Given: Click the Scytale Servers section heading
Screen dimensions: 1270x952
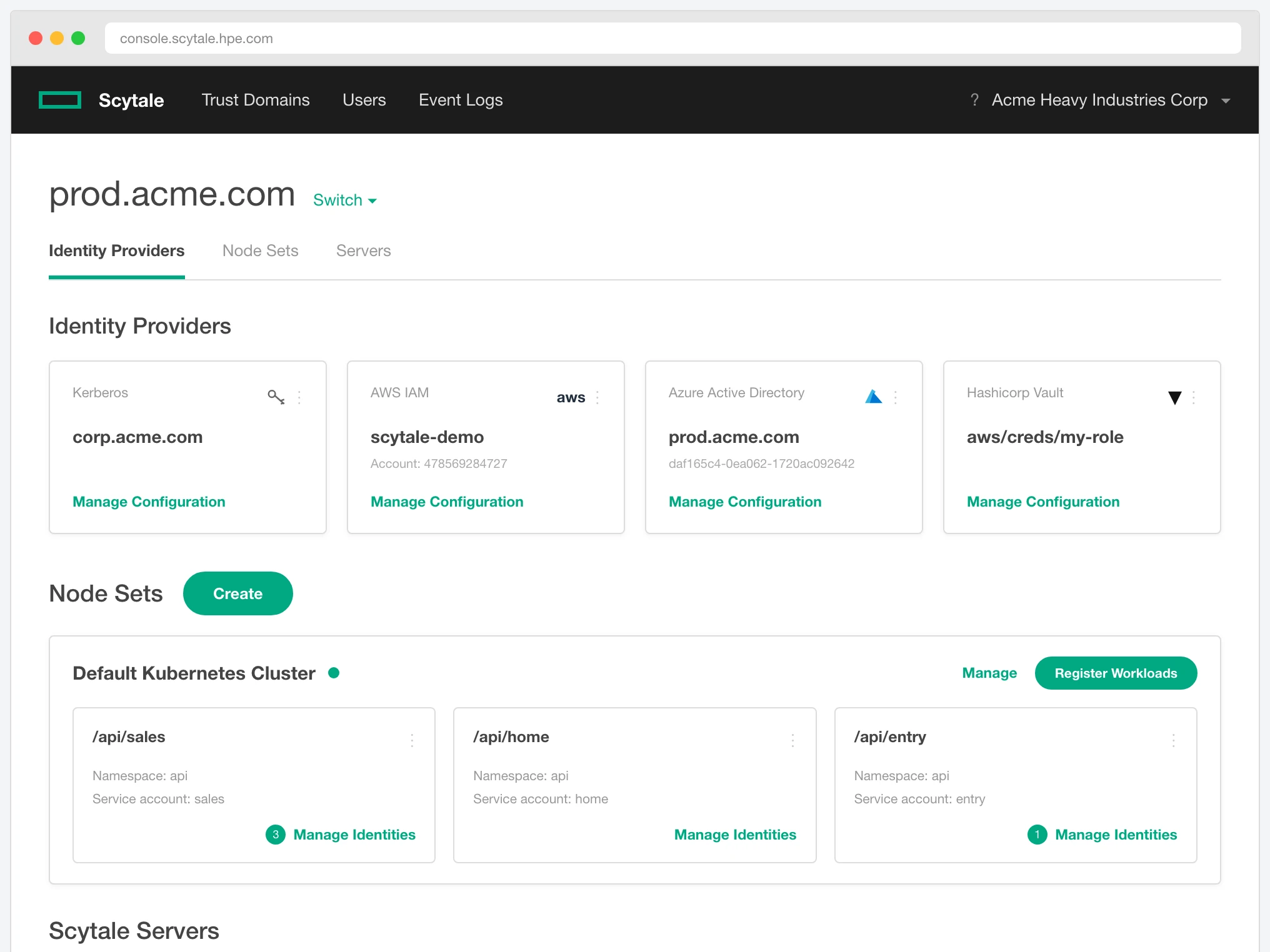Looking at the screenshot, I should coord(134,931).
